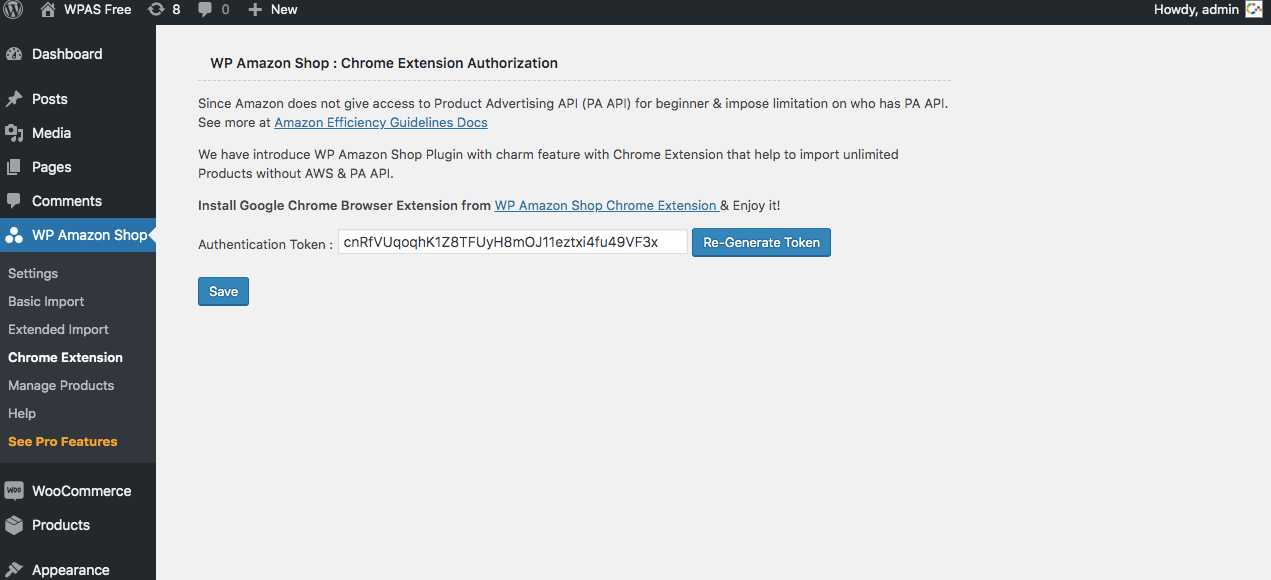Click the blue Save button

point(223,291)
